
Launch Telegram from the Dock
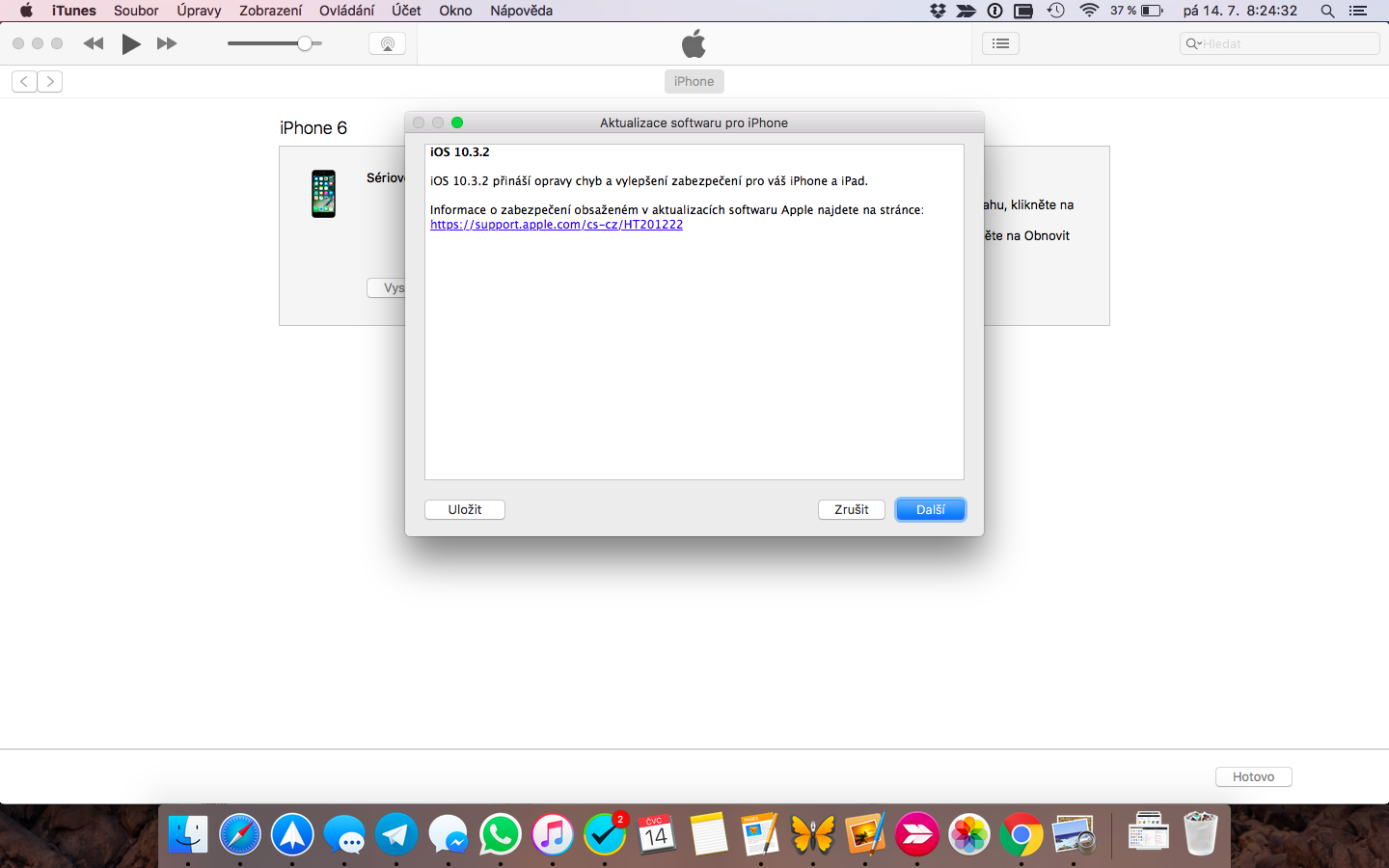point(396,833)
